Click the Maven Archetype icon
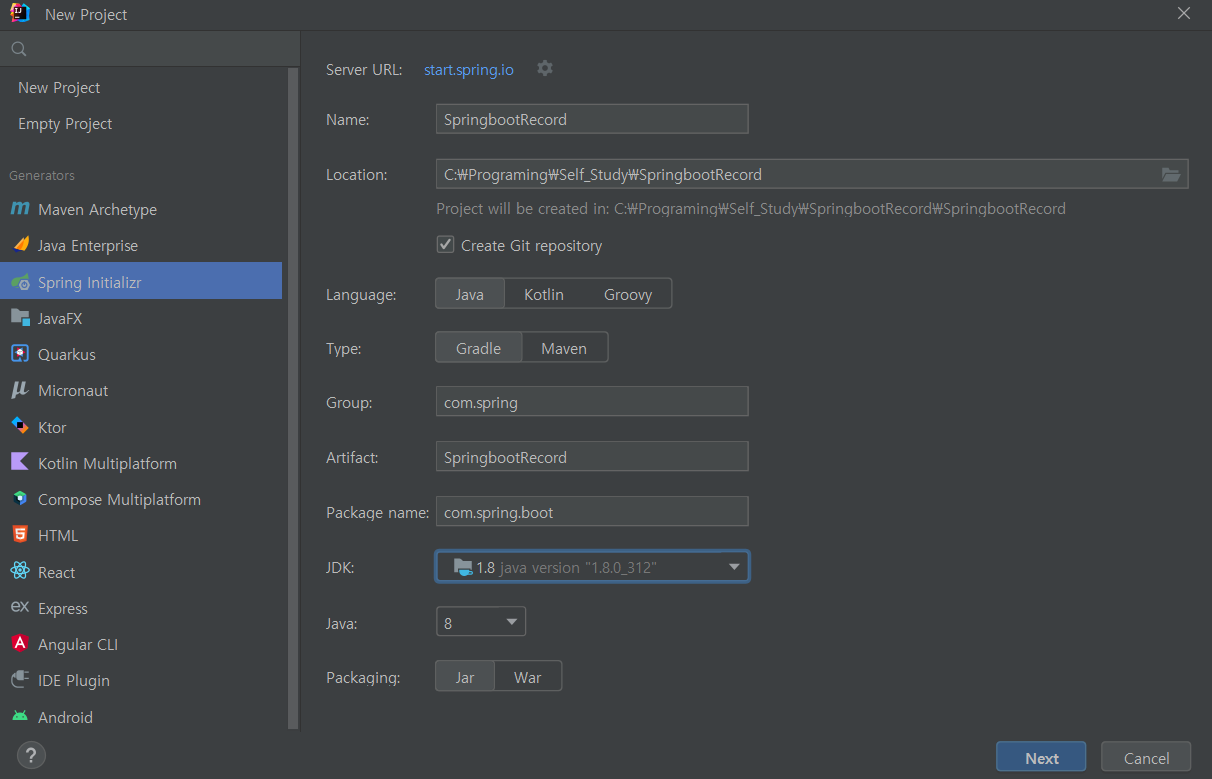This screenshot has height=779, width=1212. coord(20,209)
